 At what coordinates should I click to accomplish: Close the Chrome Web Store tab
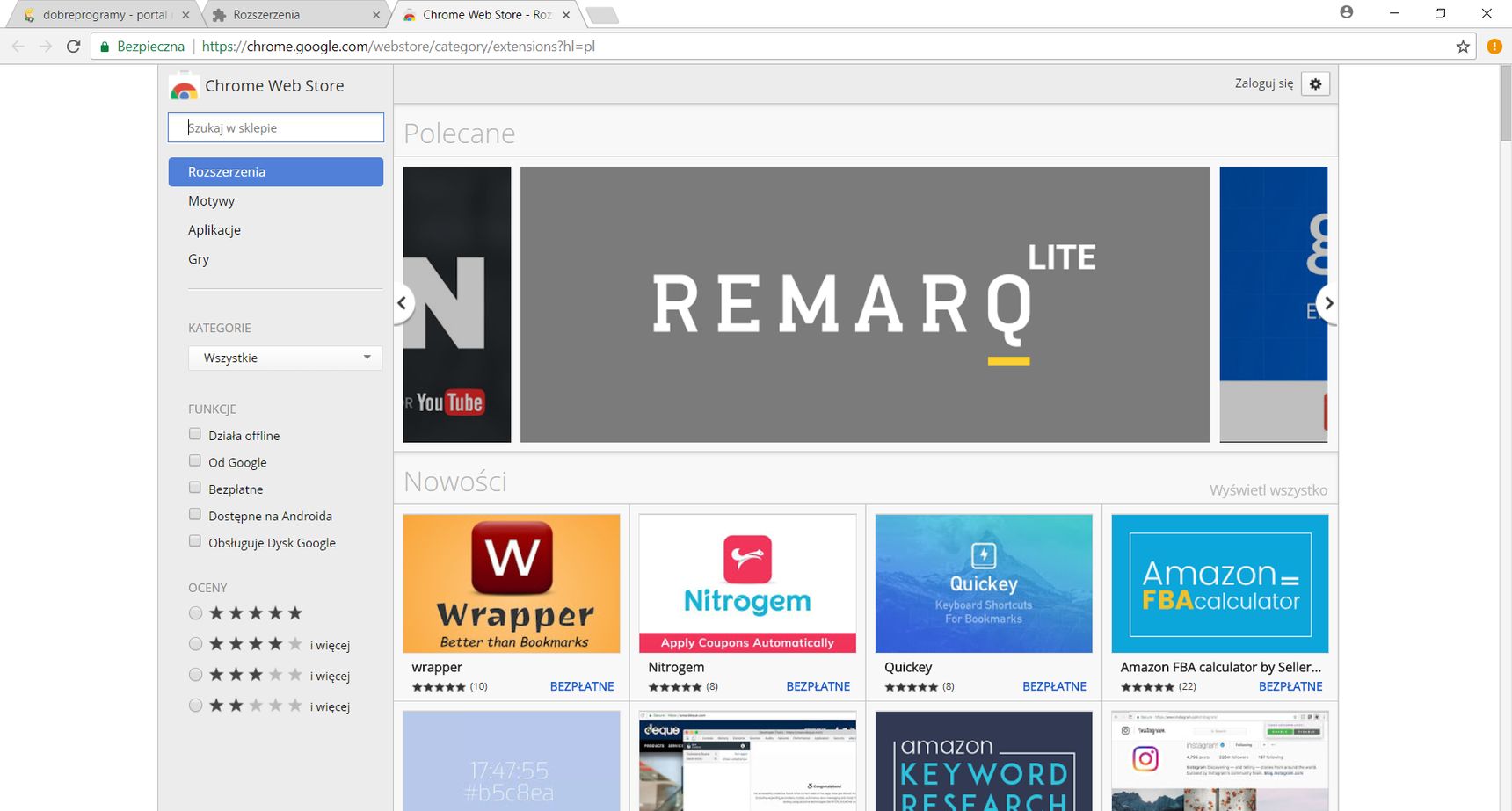[566, 15]
